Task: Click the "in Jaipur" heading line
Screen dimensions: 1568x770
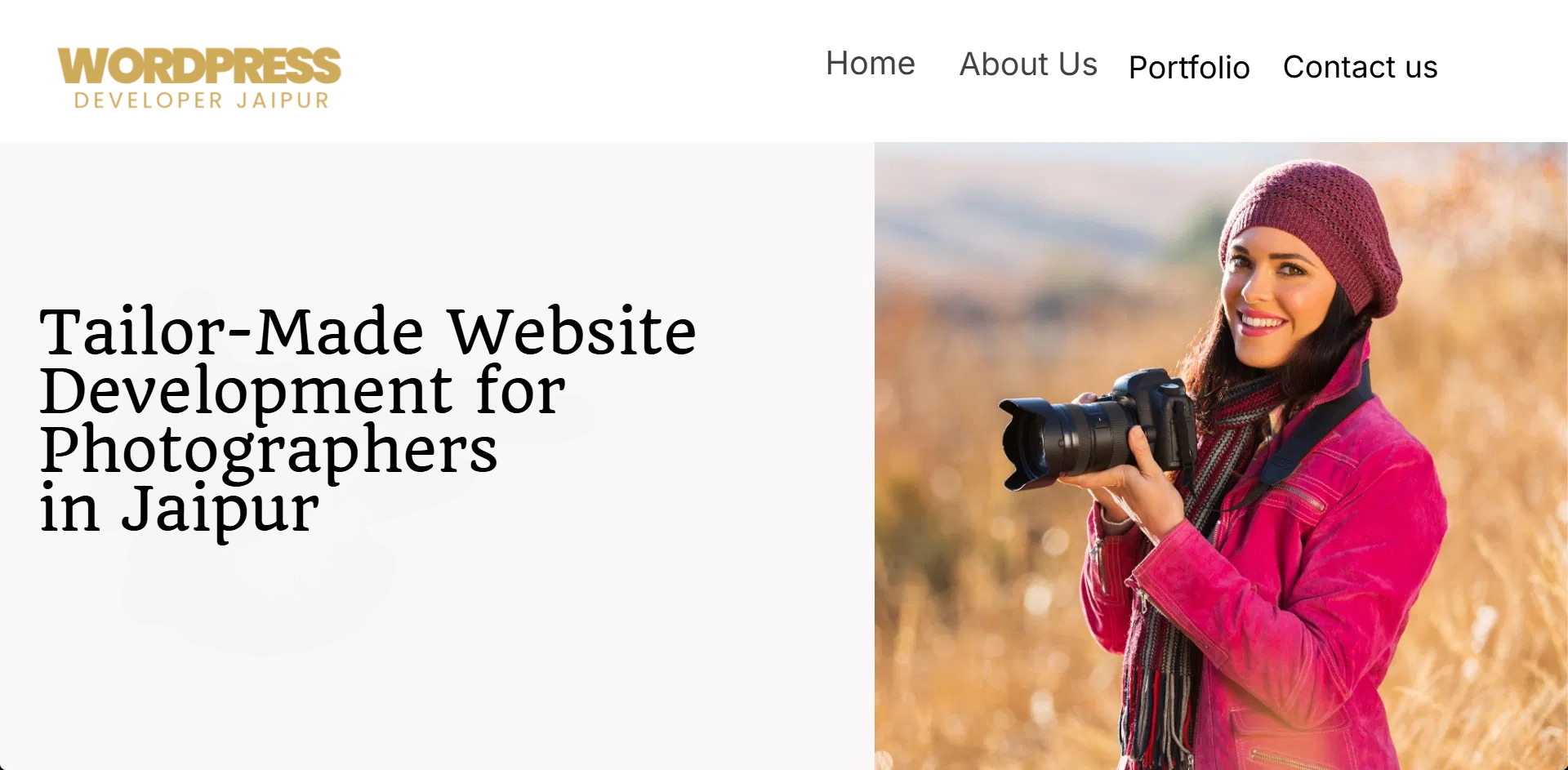Action: [x=180, y=508]
